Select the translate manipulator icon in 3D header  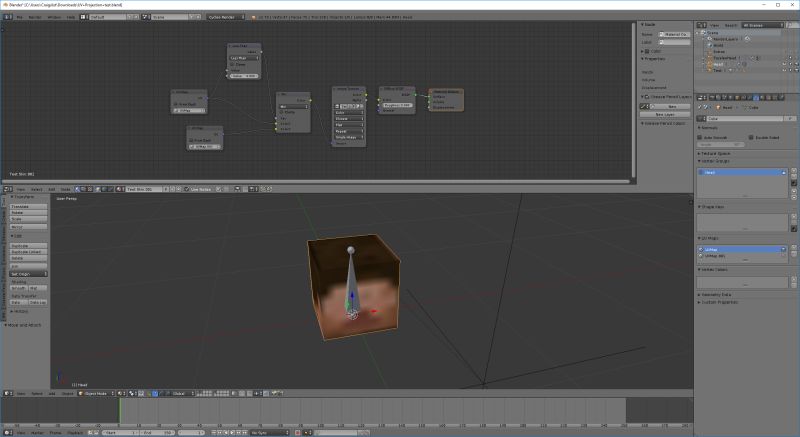point(155,393)
